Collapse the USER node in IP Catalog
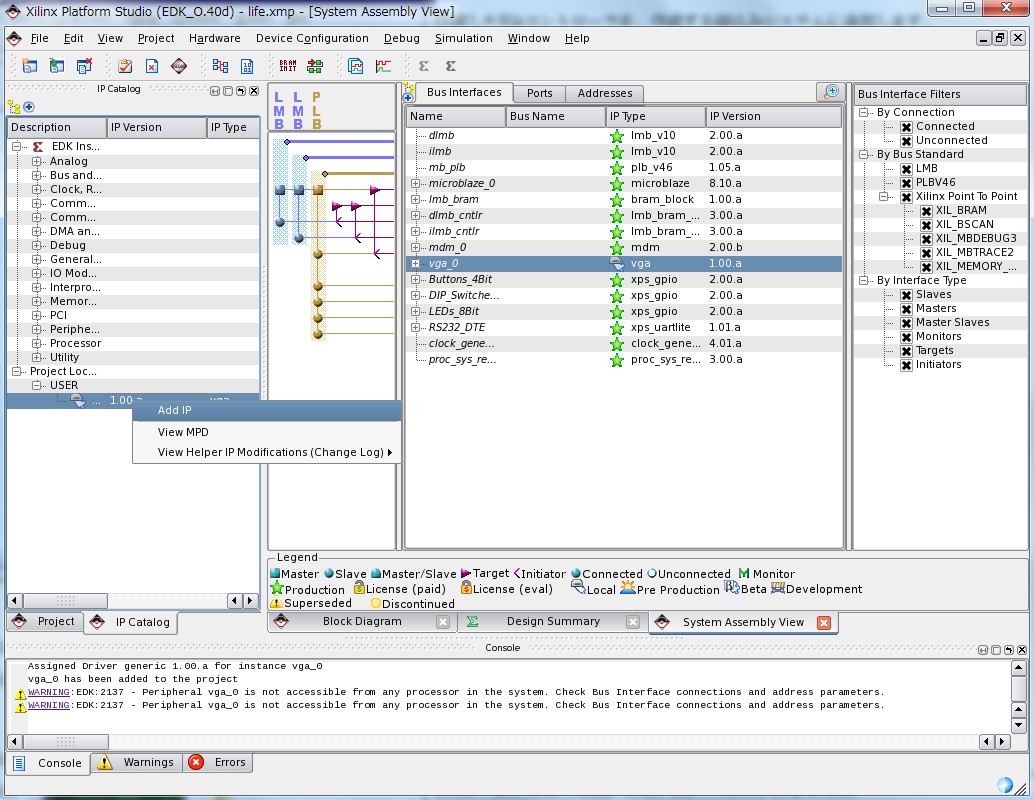1034x800 pixels. pos(37,385)
